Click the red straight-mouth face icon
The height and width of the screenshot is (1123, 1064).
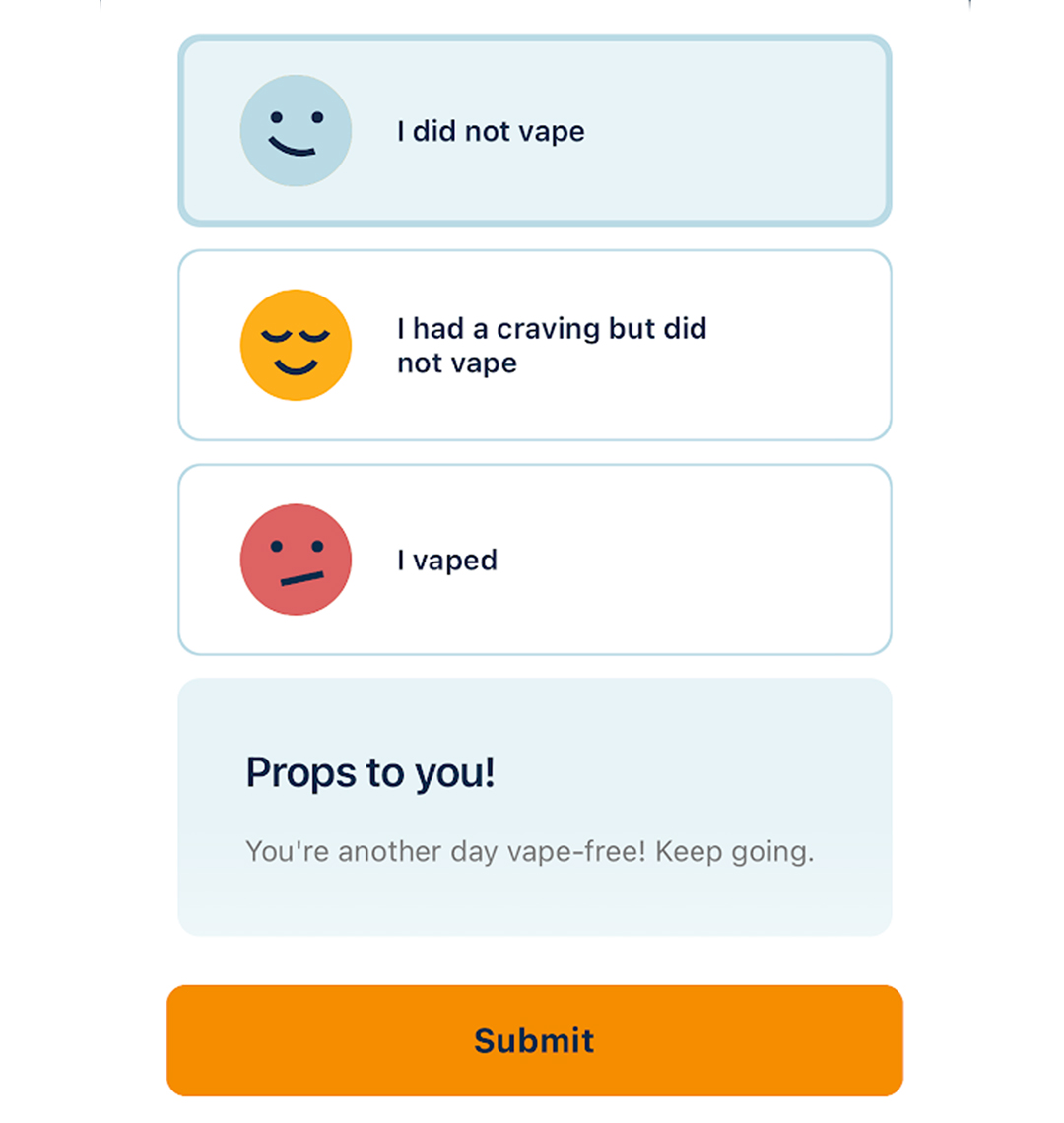tap(296, 559)
